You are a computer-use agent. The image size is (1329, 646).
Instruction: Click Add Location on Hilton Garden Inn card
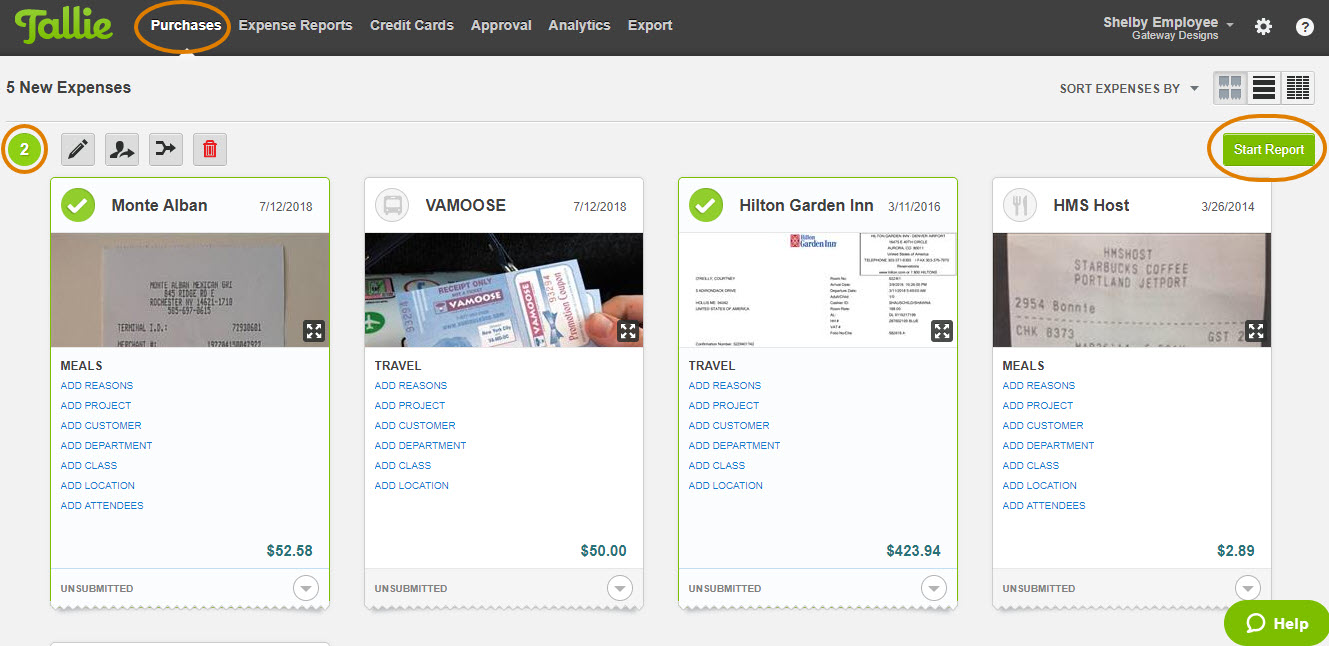coord(725,486)
